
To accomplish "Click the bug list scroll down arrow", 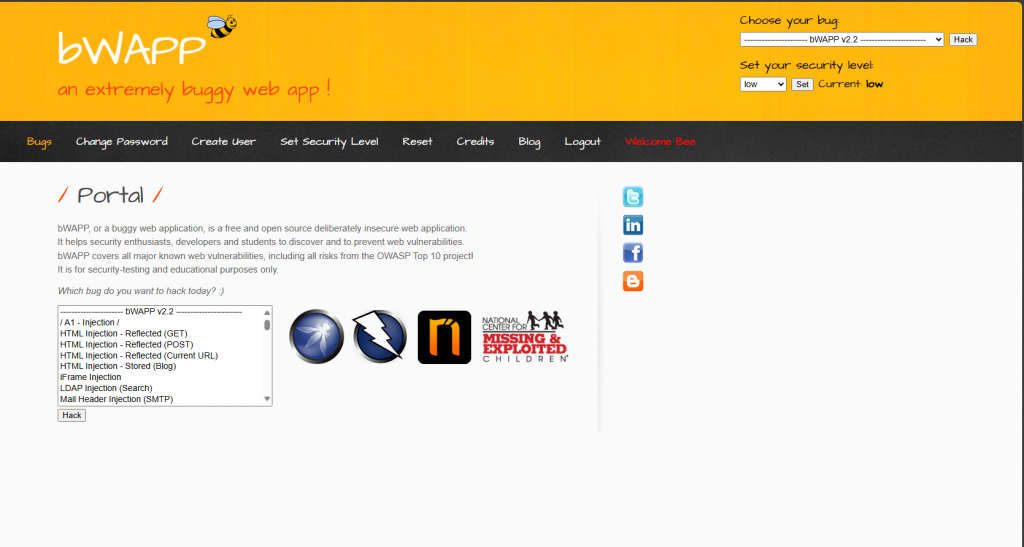I will coord(267,399).
